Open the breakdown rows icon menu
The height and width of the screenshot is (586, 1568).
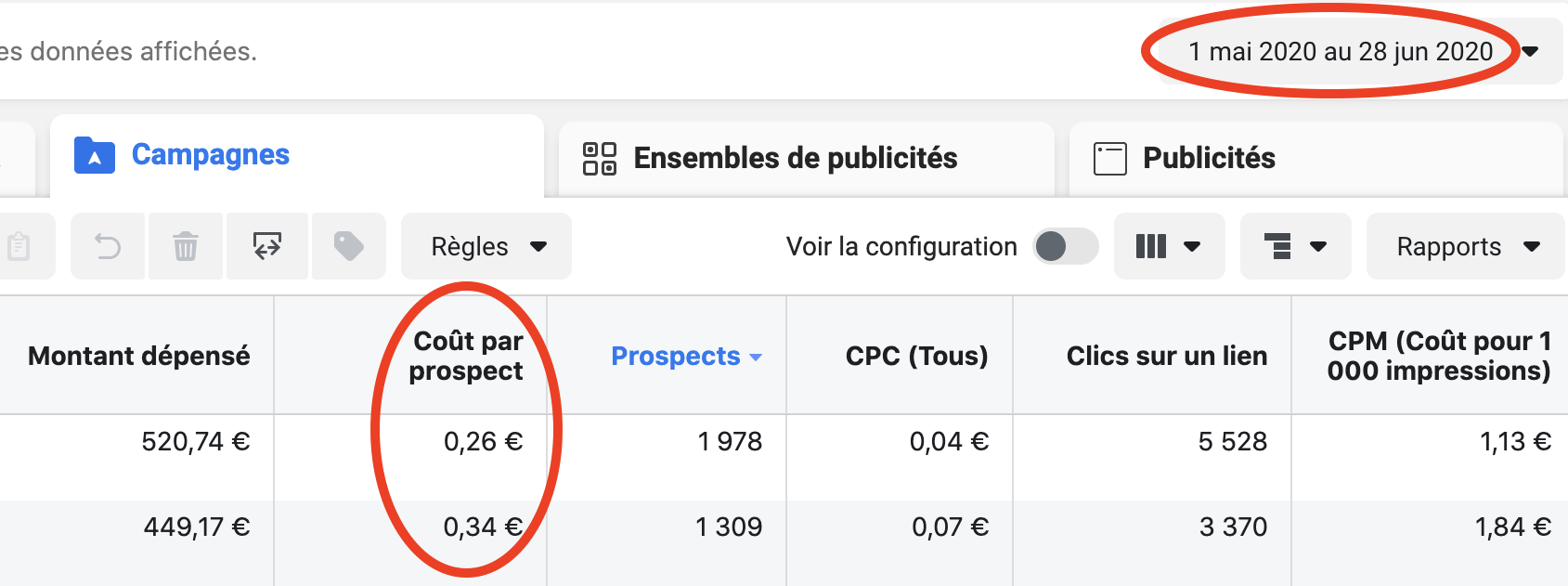coord(1295,246)
